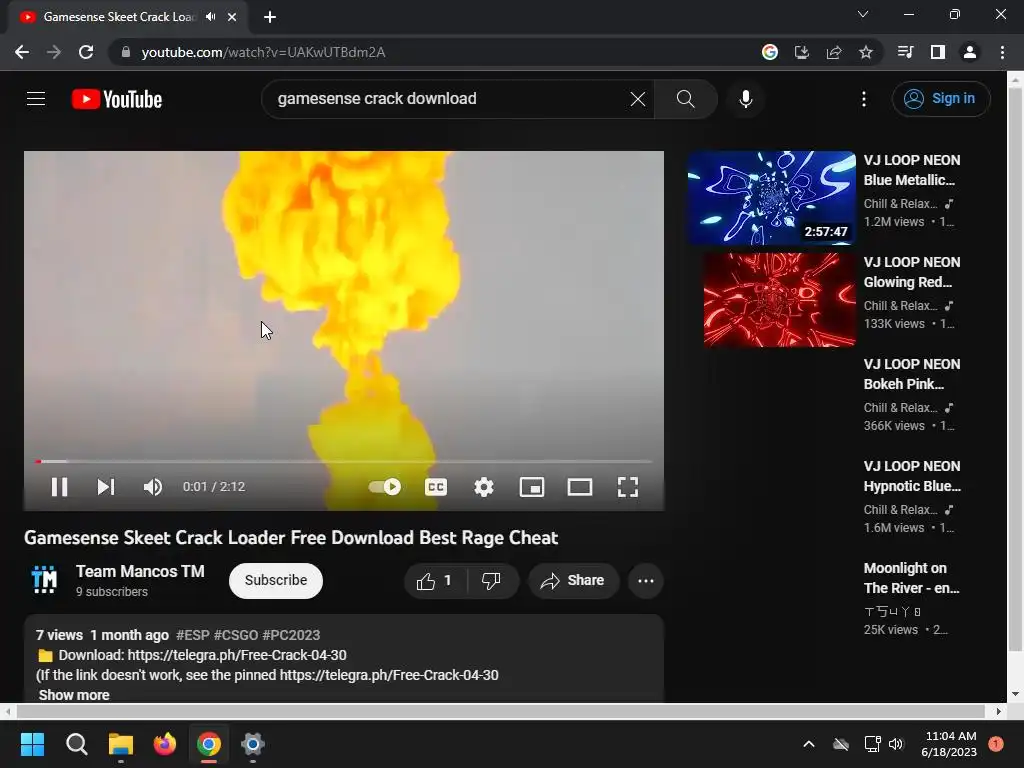1024x768 pixels.
Task: Open Chrome profile icon
Action: click(970, 52)
